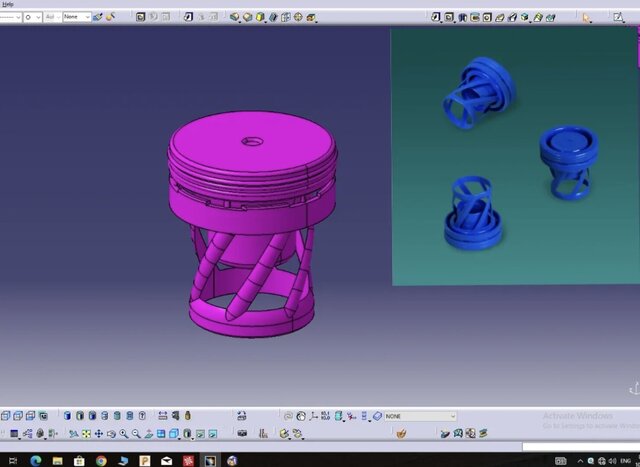Click the Normal View icon
The image size is (640, 467).
[x=149, y=434]
